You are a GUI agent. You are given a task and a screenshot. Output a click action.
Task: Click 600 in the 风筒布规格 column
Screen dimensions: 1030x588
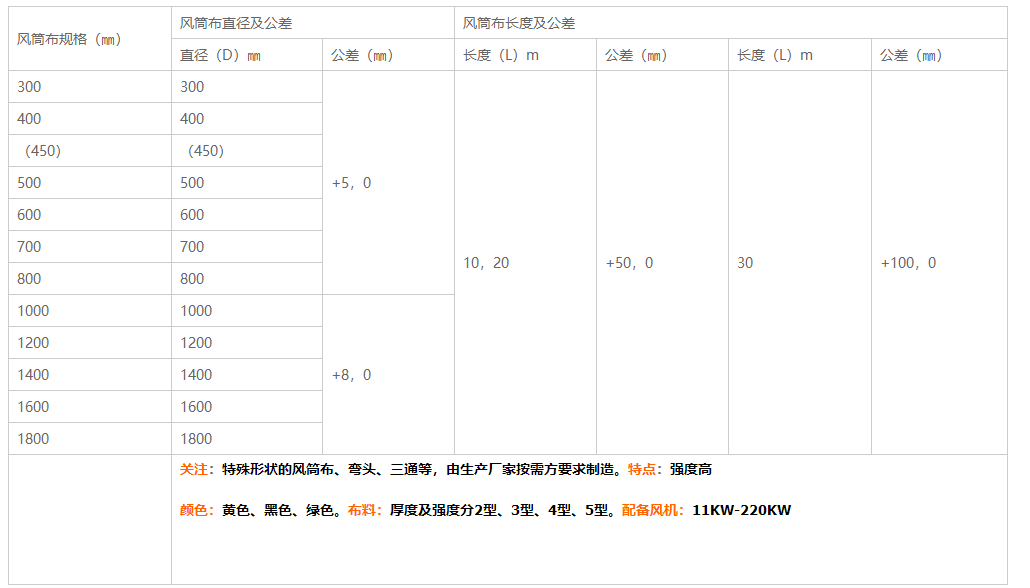[29, 215]
